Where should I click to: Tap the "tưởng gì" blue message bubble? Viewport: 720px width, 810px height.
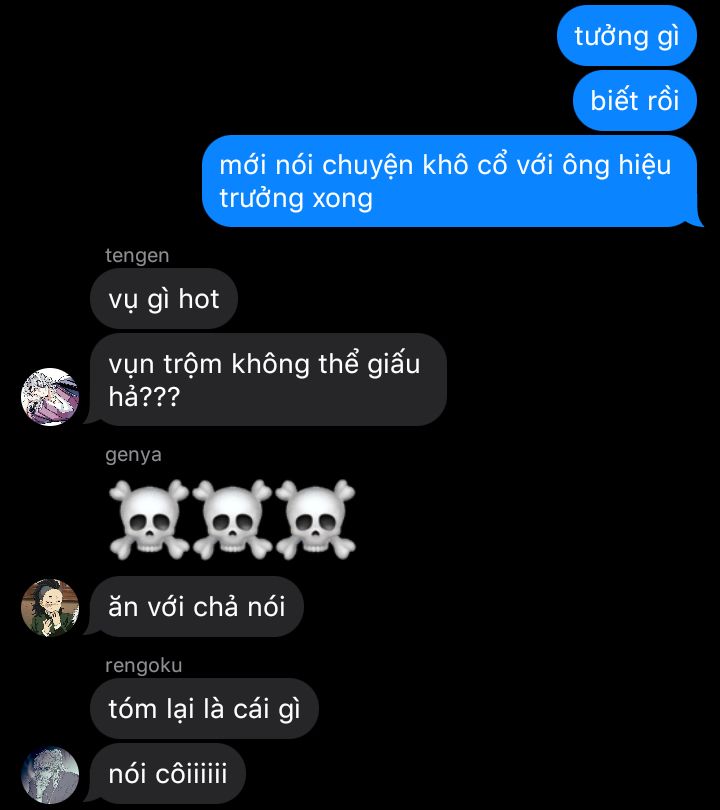627,36
